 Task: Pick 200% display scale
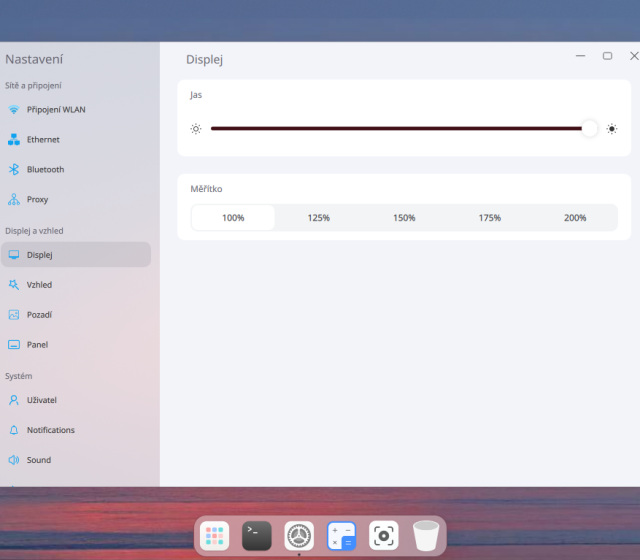click(x=575, y=218)
